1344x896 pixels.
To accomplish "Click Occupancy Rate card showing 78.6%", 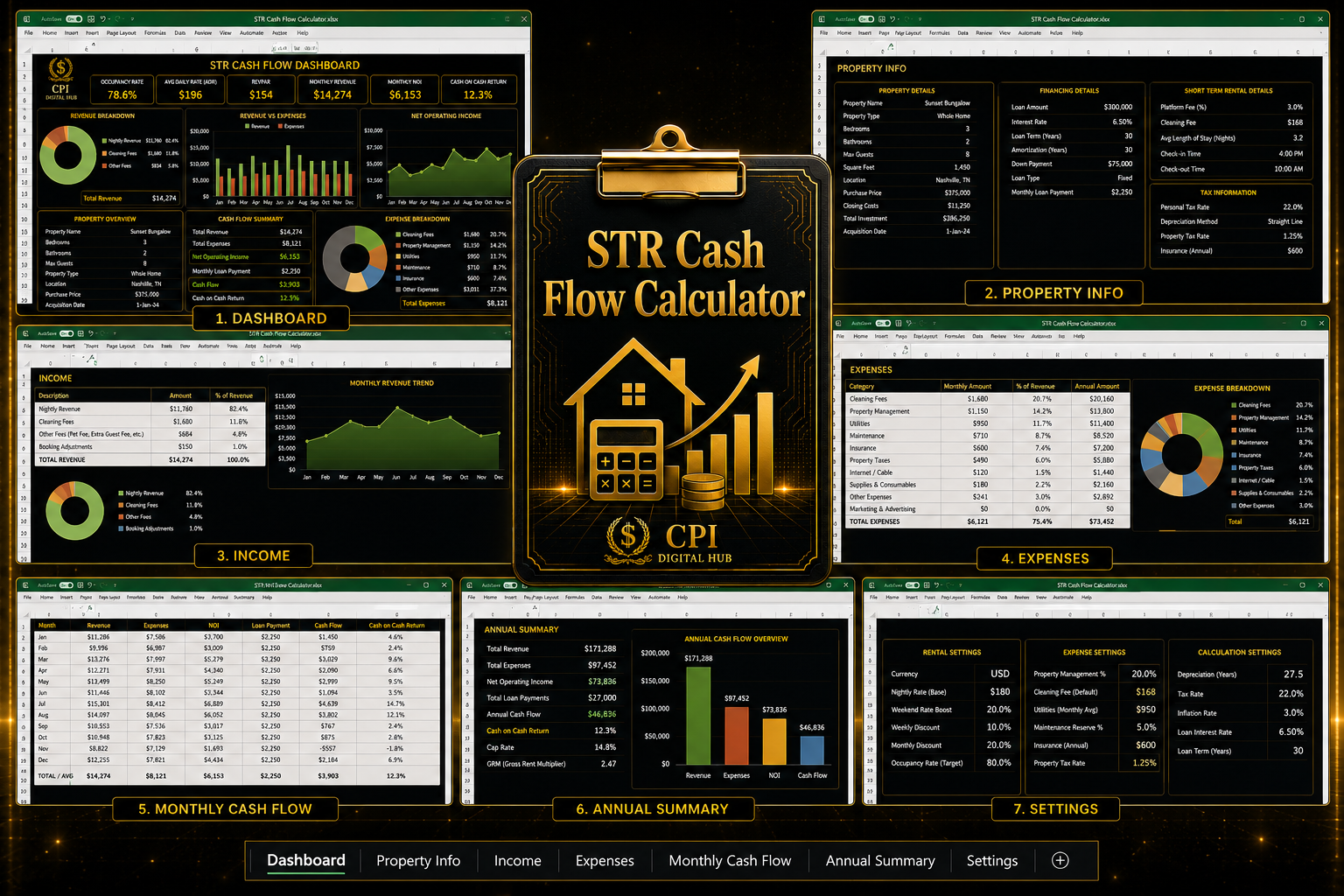I will (122, 88).
